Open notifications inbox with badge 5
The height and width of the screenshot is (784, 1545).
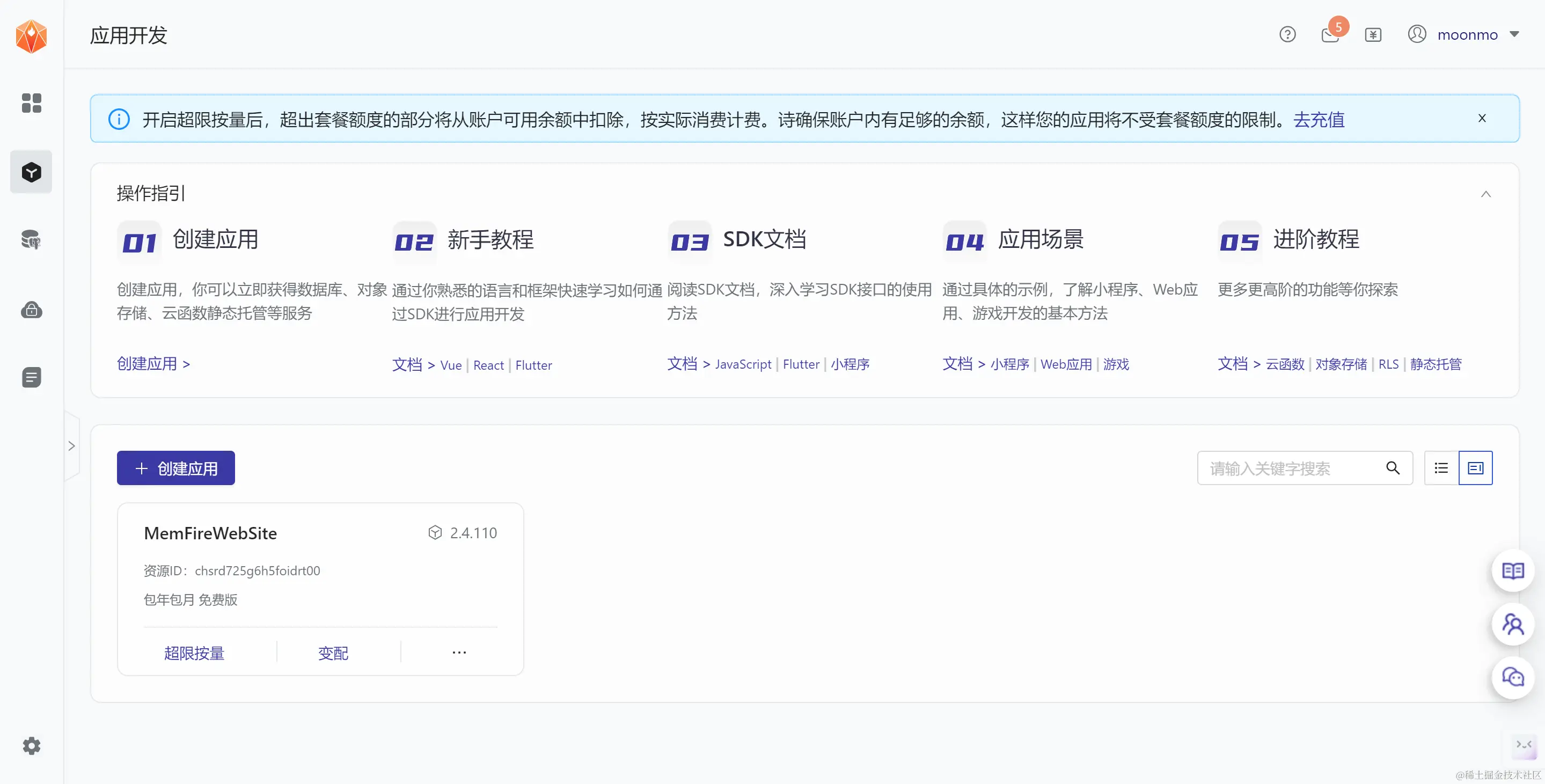click(1330, 35)
